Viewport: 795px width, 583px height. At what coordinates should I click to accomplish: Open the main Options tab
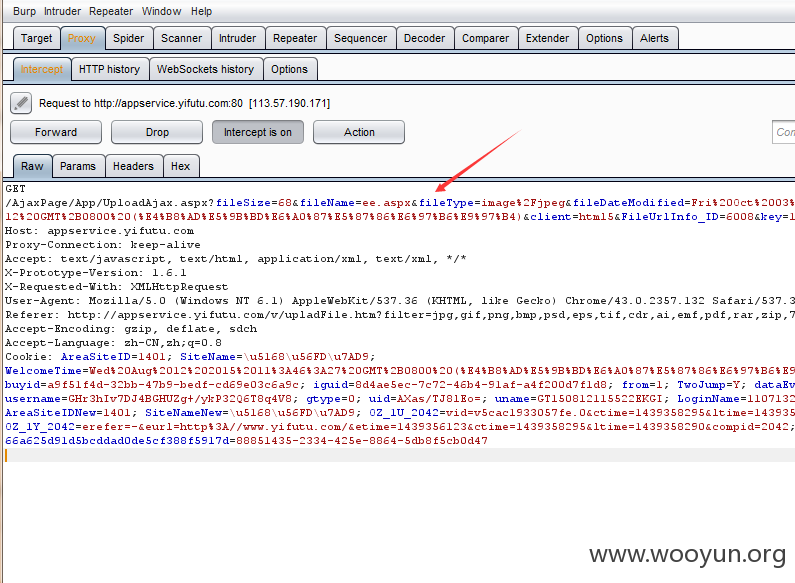pyautogui.click(x=604, y=39)
